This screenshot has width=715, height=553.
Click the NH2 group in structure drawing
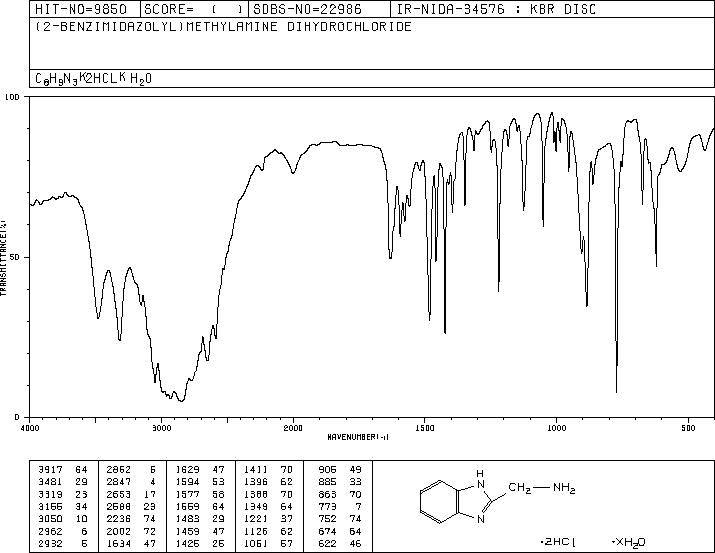565,488
